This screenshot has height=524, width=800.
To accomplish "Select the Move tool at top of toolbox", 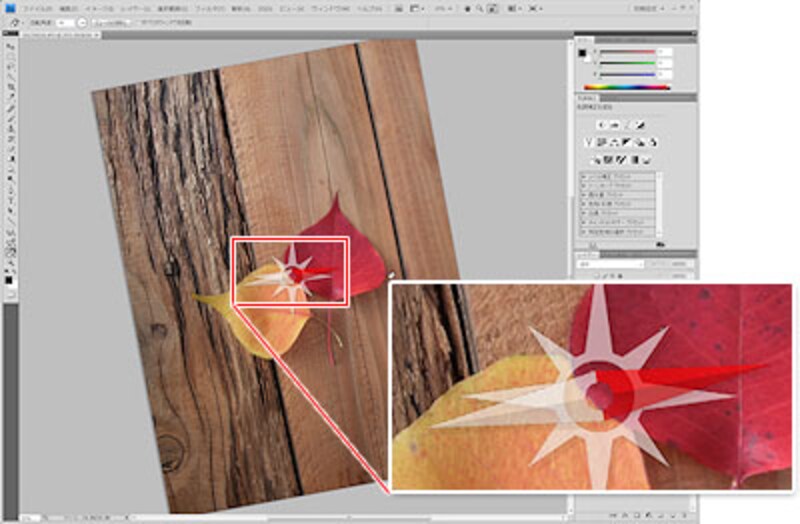I will coord(9,46).
